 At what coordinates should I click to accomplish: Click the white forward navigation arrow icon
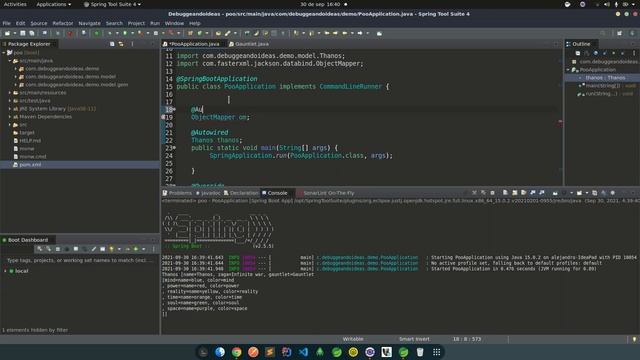360,33
